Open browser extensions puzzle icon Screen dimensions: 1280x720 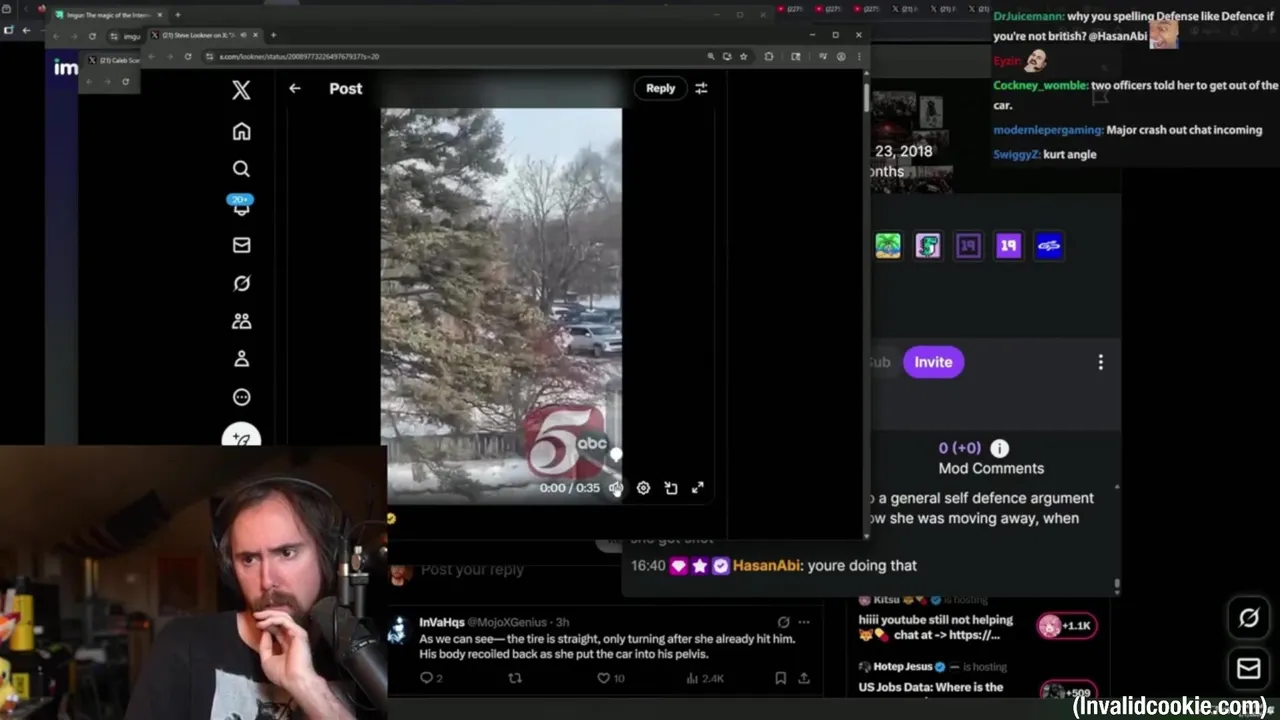click(x=768, y=57)
